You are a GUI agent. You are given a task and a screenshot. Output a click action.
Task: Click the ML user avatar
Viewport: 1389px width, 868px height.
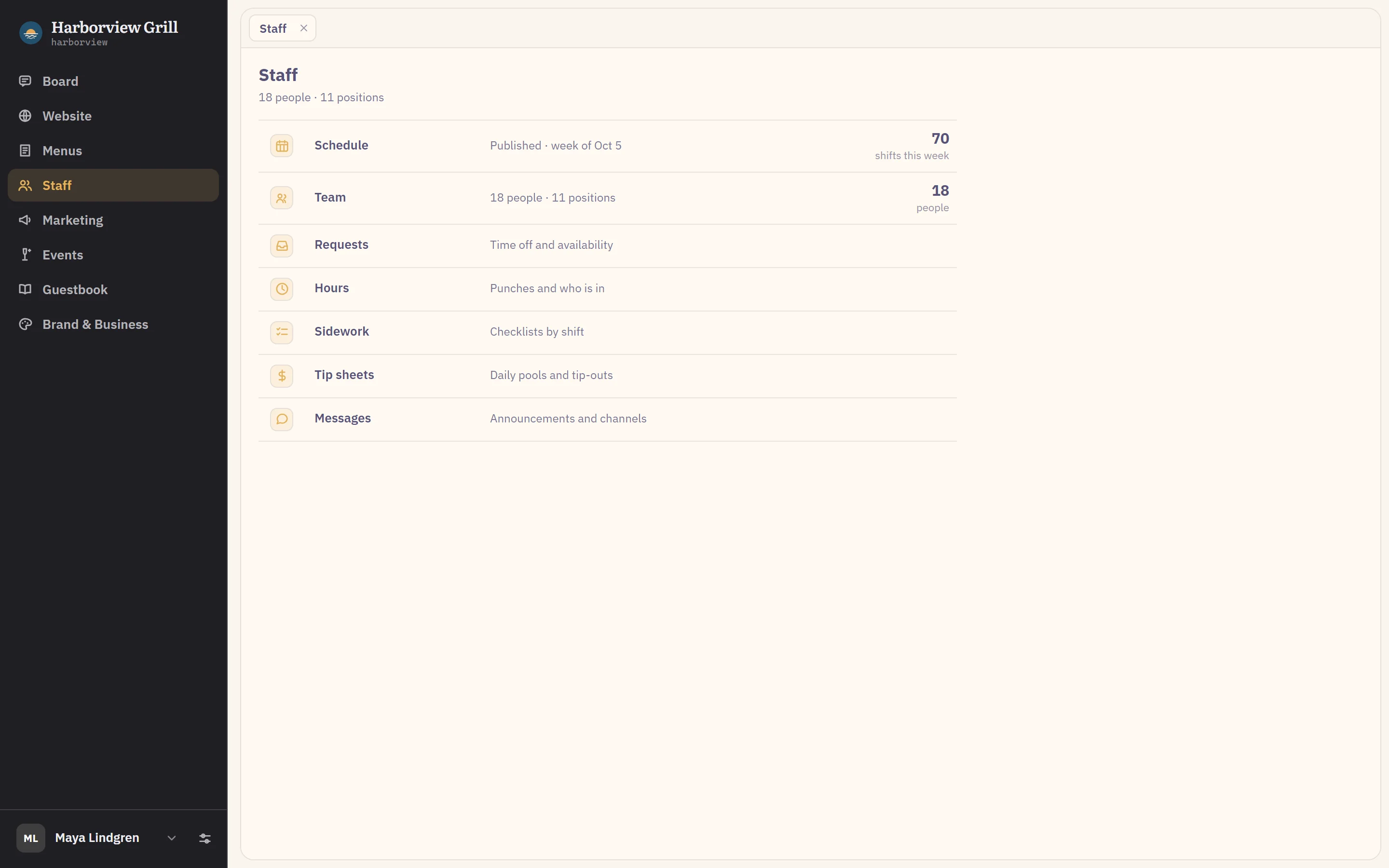click(x=31, y=838)
